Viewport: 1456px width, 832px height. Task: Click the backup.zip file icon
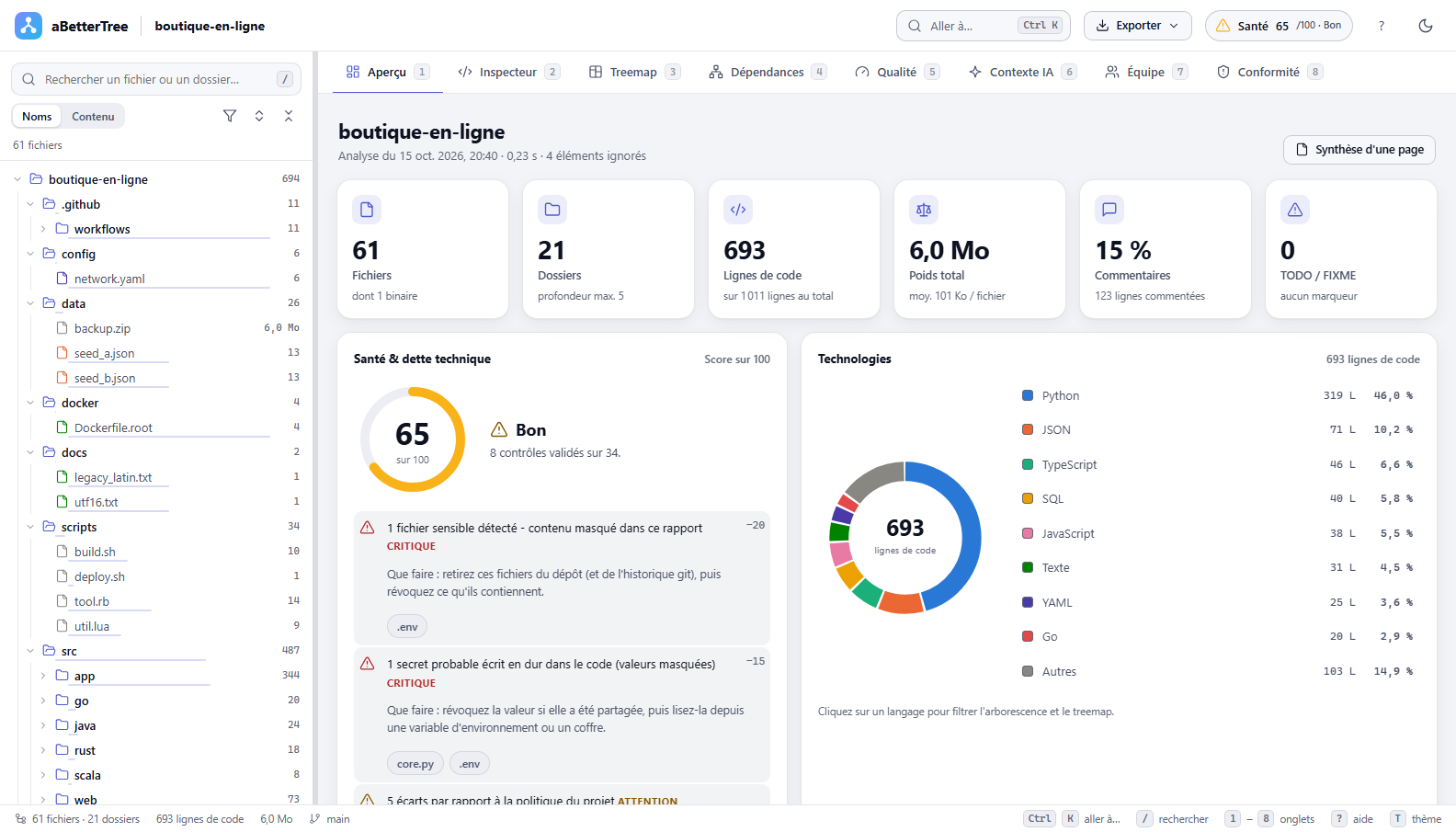click(x=63, y=328)
